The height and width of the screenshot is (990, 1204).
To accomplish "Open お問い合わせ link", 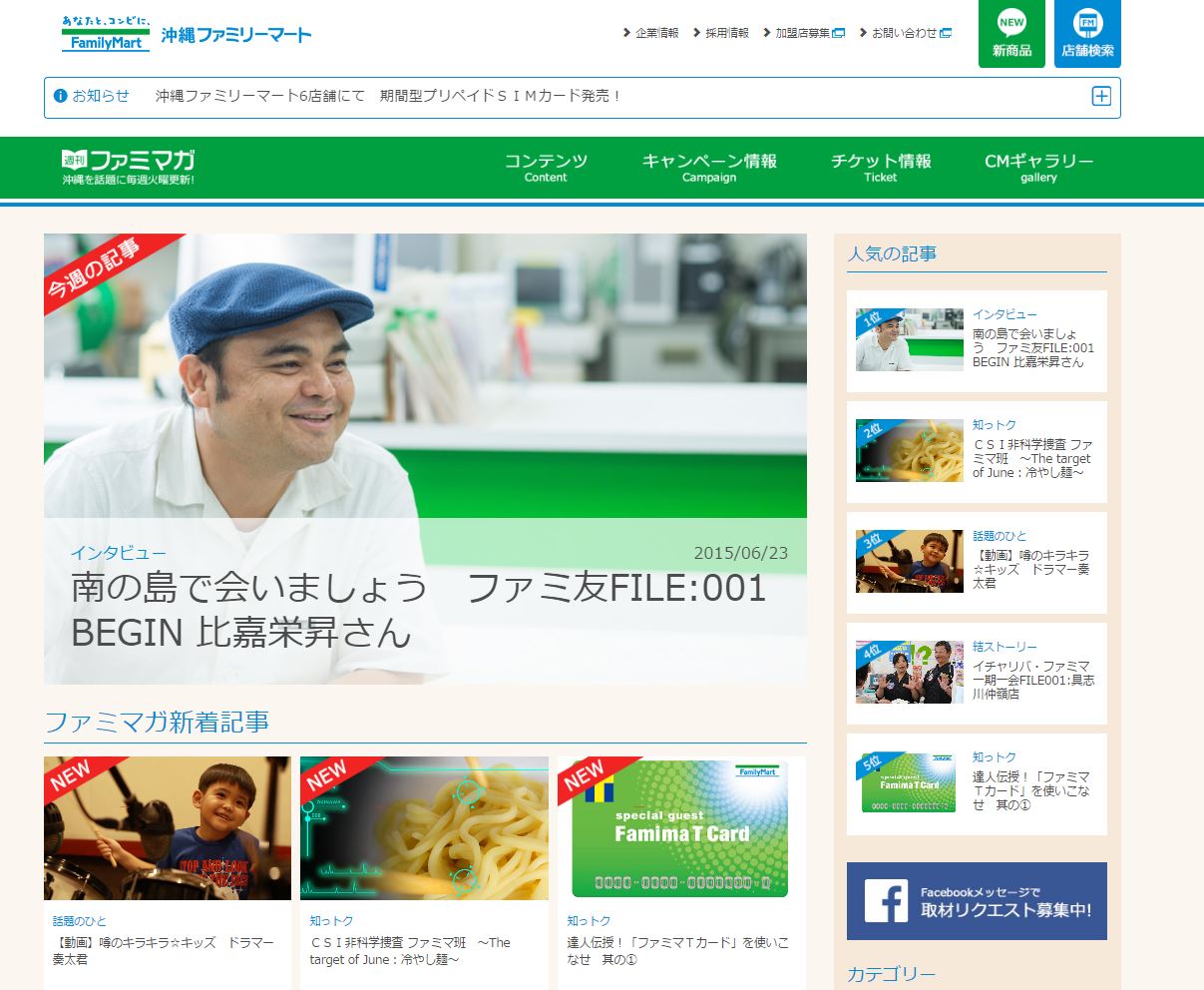I will pyautogui.click(x=904, y=33).
